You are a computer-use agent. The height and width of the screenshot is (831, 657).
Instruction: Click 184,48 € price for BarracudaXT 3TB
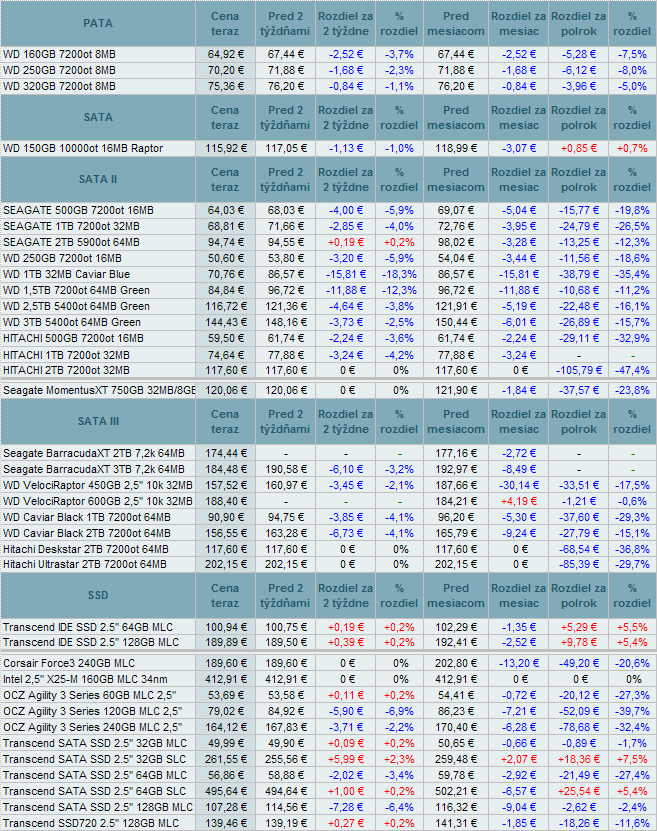[x=226, y=469]
